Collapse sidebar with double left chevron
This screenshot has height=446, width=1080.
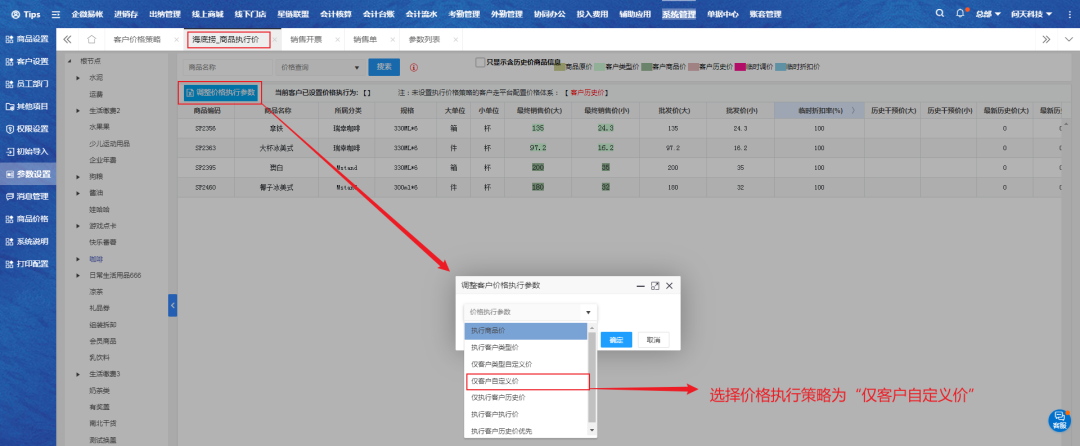click(x=67, y=39)
